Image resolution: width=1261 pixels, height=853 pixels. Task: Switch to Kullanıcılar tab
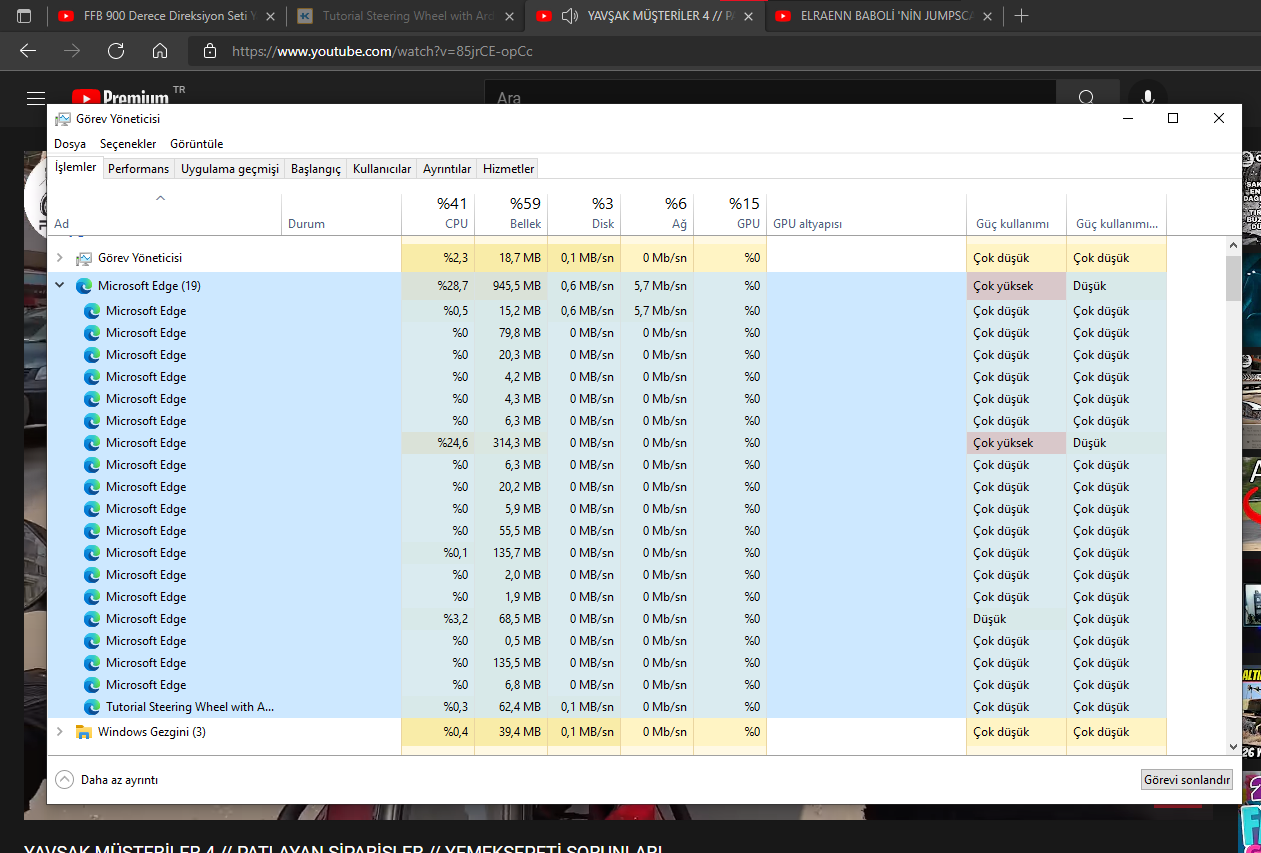382,169
